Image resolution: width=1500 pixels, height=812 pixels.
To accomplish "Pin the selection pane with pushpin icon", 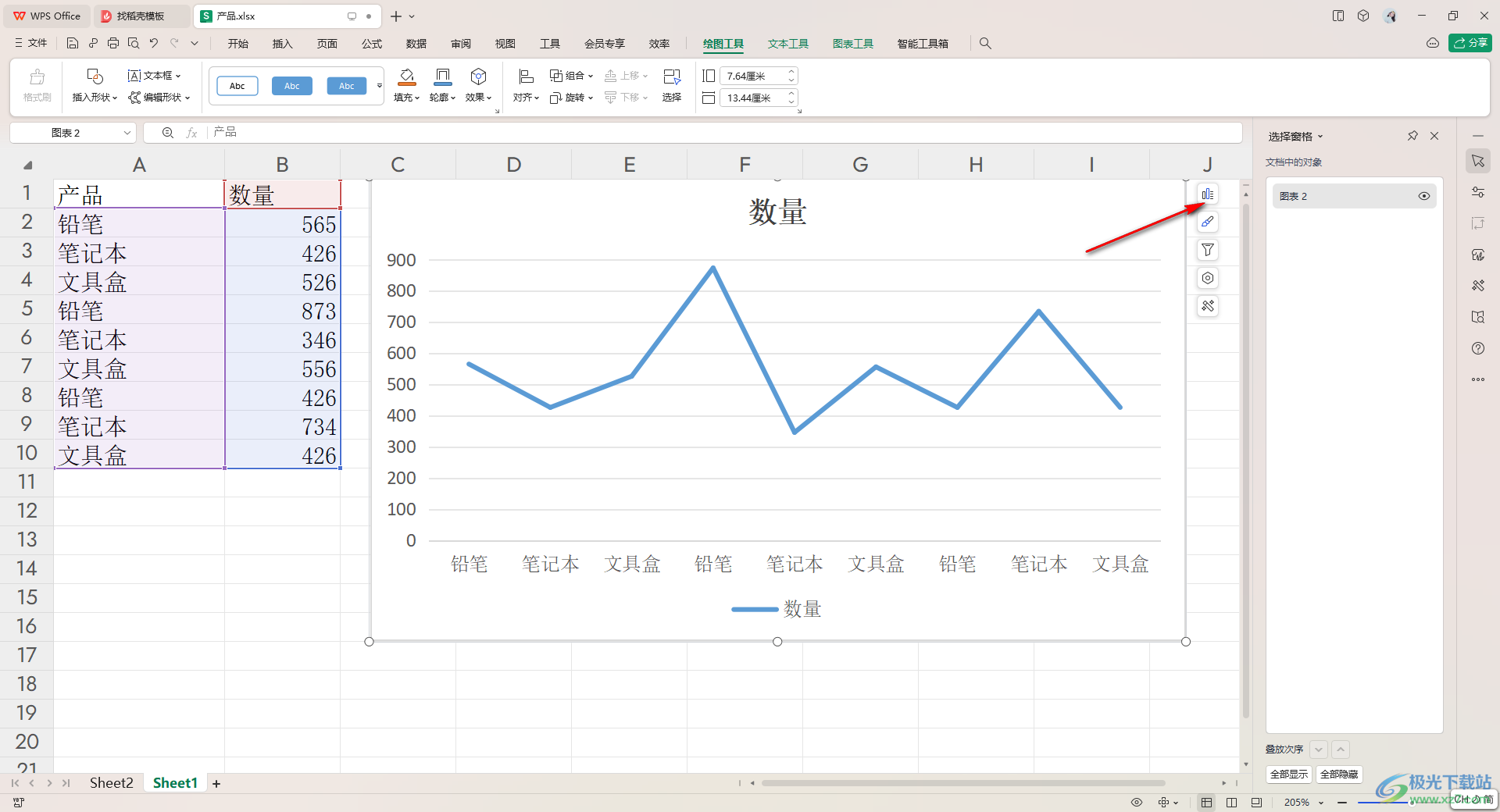I will point(1412,136).
